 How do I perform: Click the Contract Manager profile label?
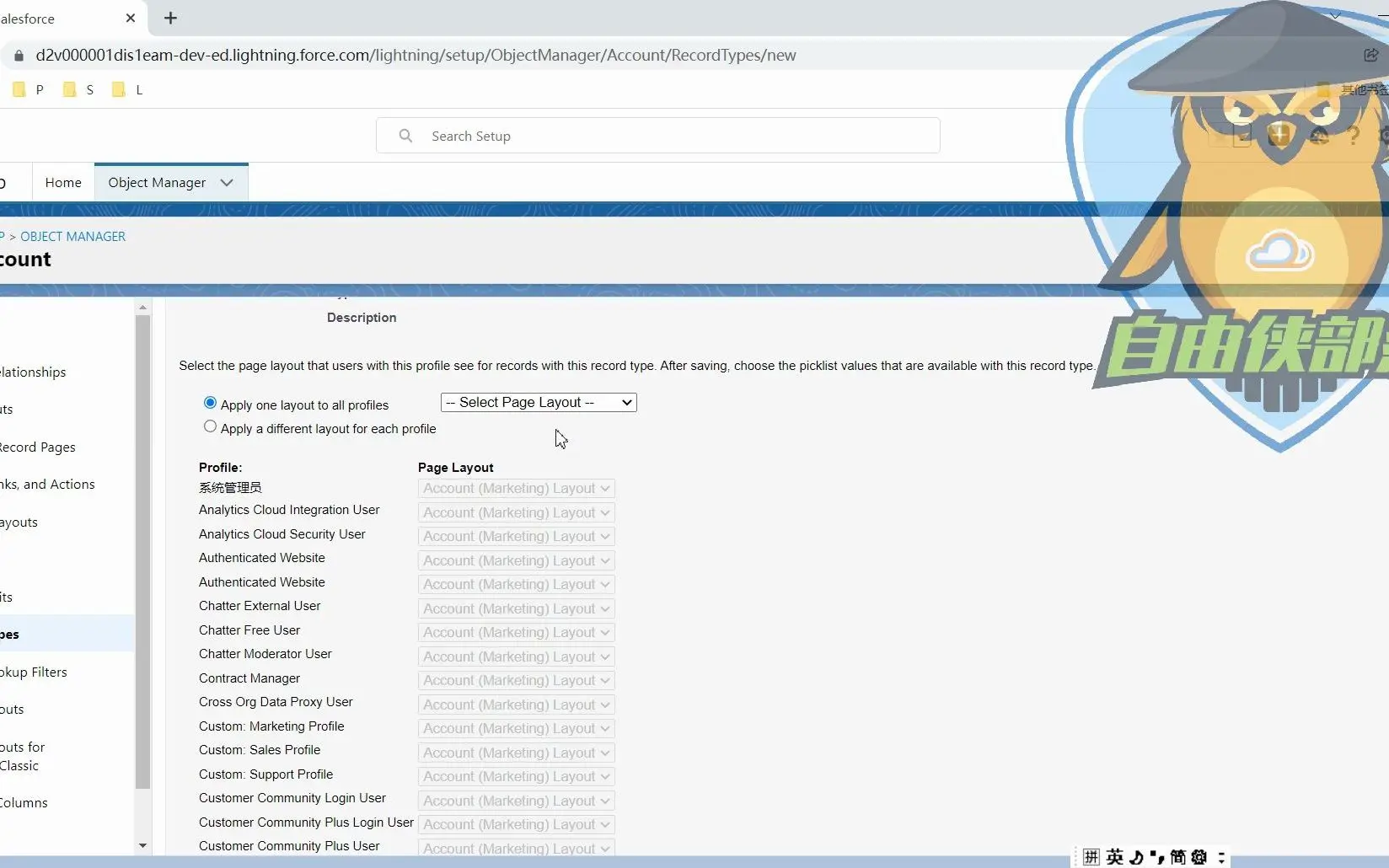pos(249,678)
